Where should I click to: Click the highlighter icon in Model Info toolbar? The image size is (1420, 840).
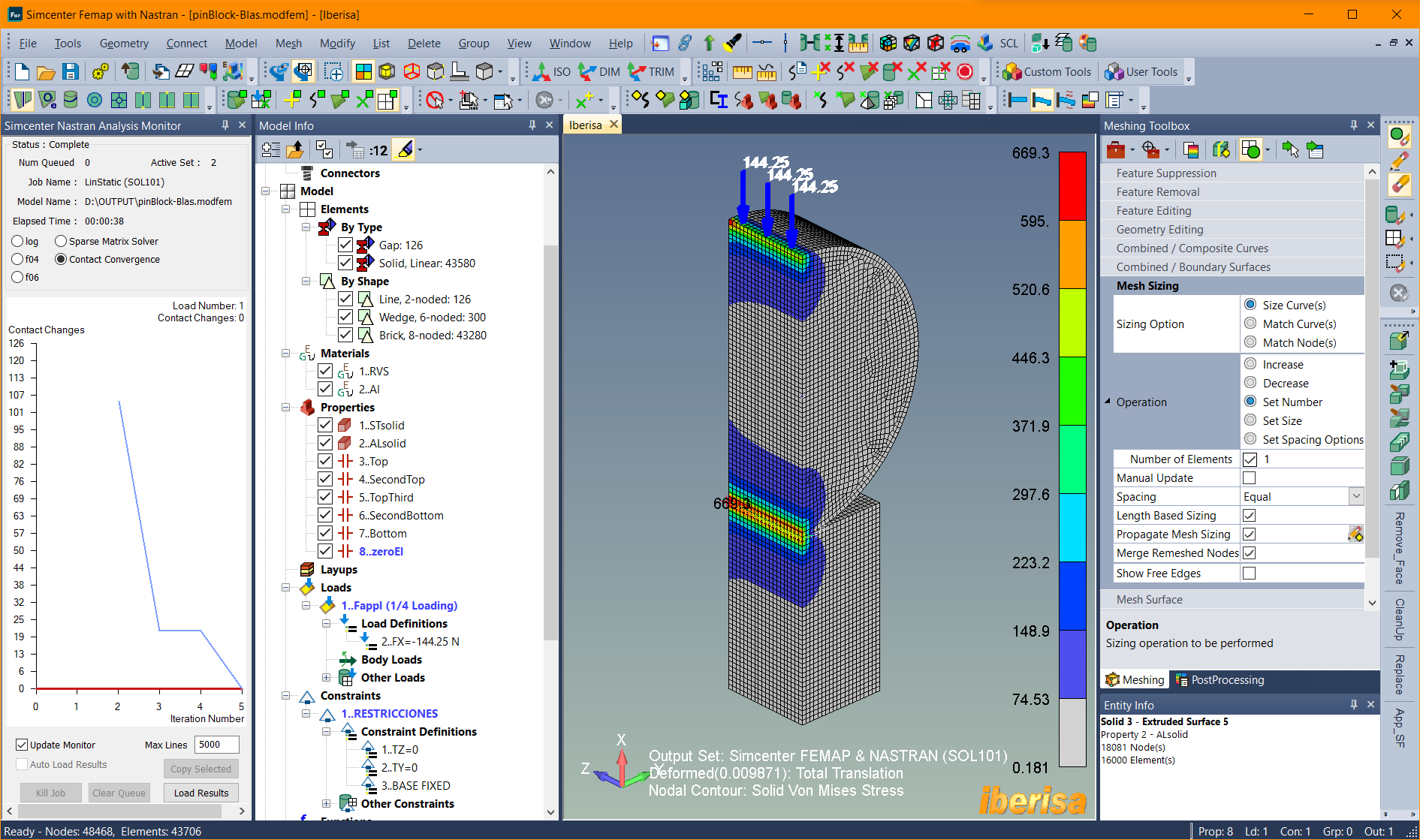[405, 150]
